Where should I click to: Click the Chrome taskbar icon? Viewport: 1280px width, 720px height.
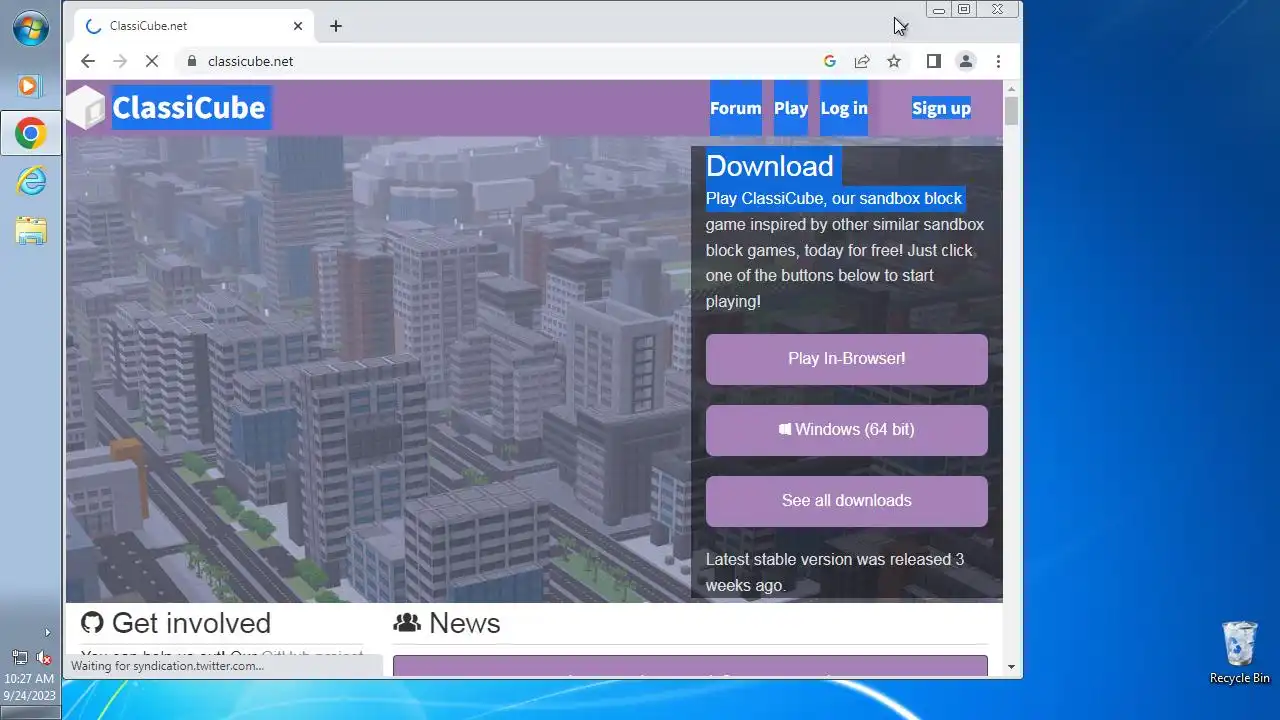coord(30,133)
